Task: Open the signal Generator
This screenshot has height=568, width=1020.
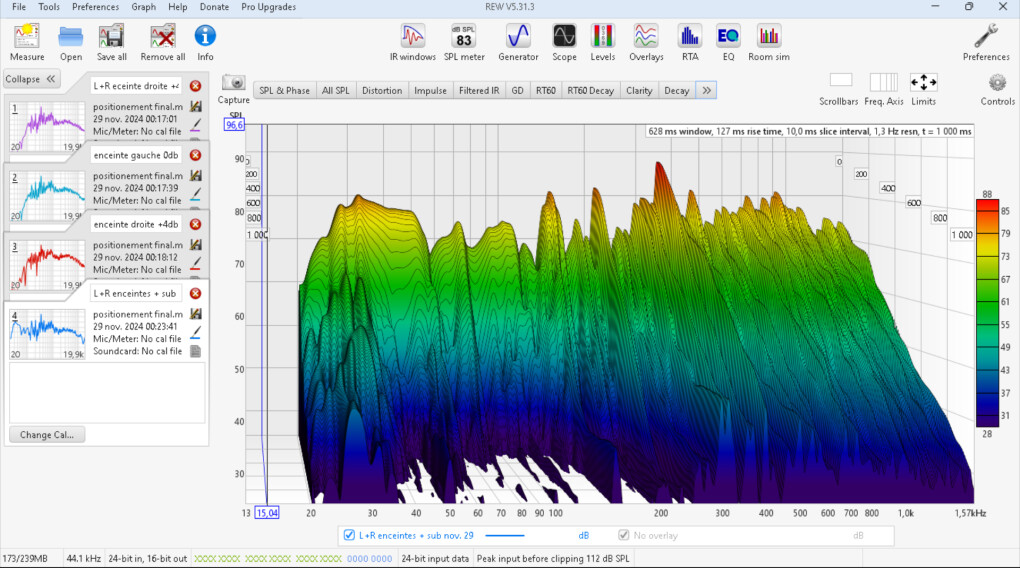Action: click(518, 42)
